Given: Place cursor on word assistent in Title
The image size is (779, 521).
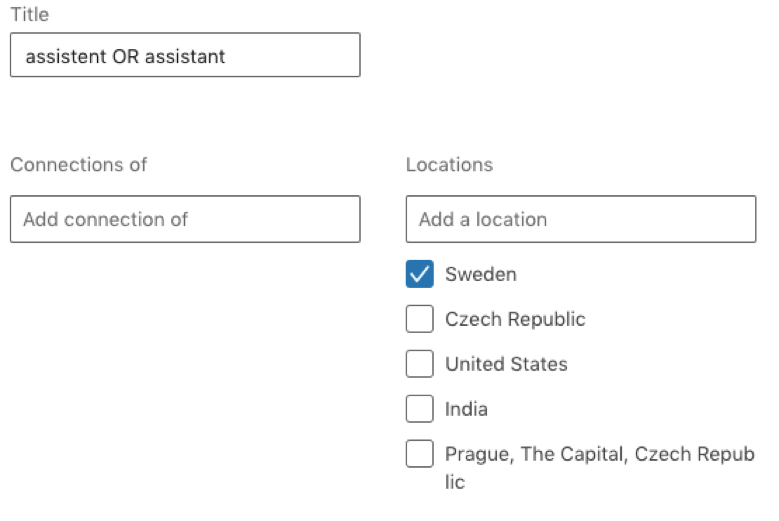Looking at the screenshot, I should tap(66, 56).
